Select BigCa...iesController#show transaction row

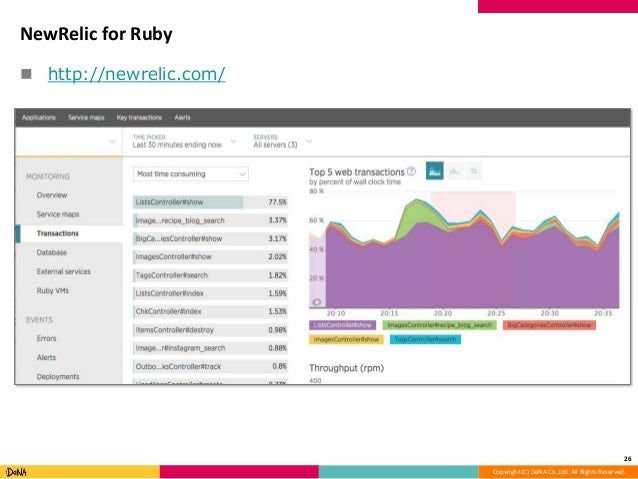pos(210,239)
